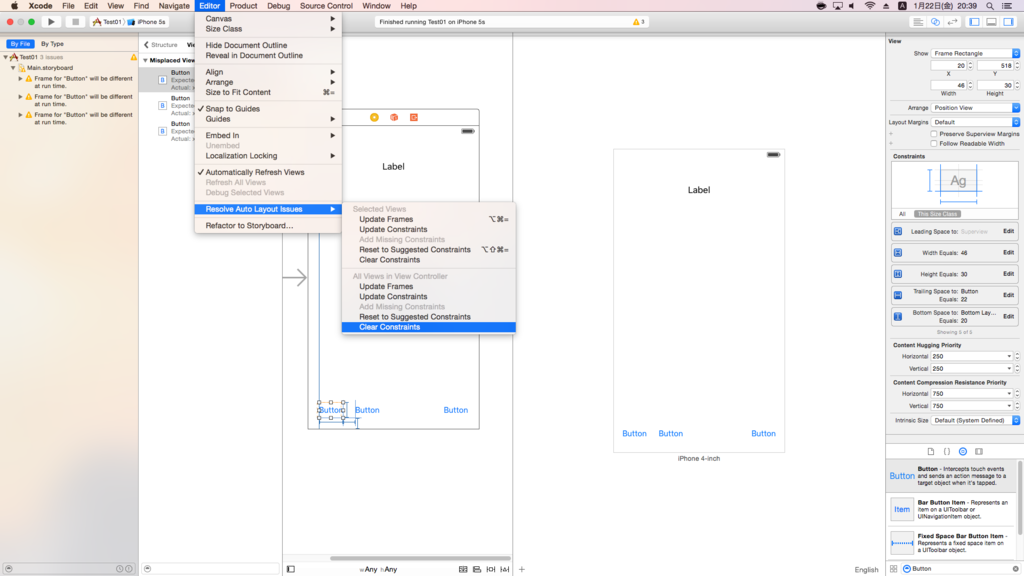
Task: Add another preview with the plus button
Action: 522,569
